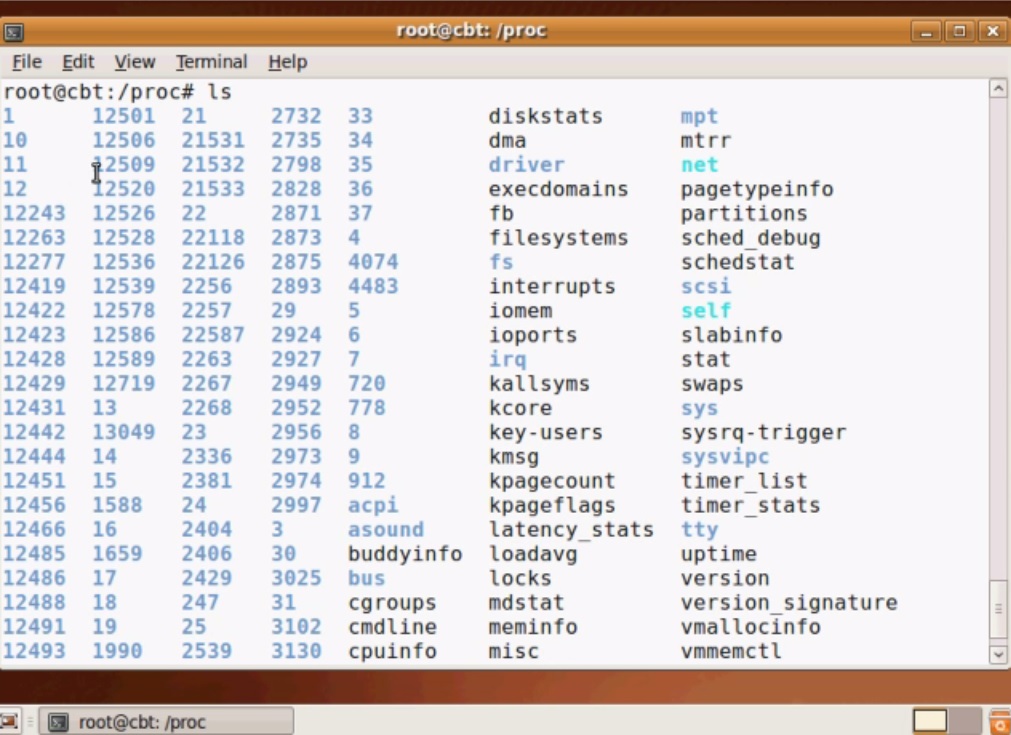Click the window title bar text
Image resolution: width=1011 pixels, height=735 pixels.
[x=471, y=30]
